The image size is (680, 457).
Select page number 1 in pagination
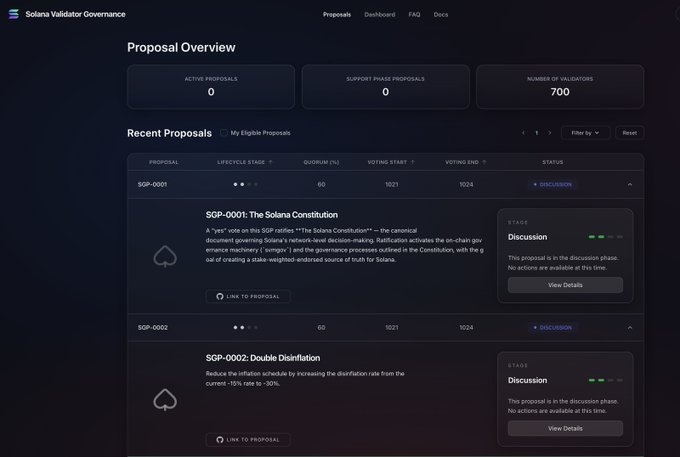[x=536, y=133]
